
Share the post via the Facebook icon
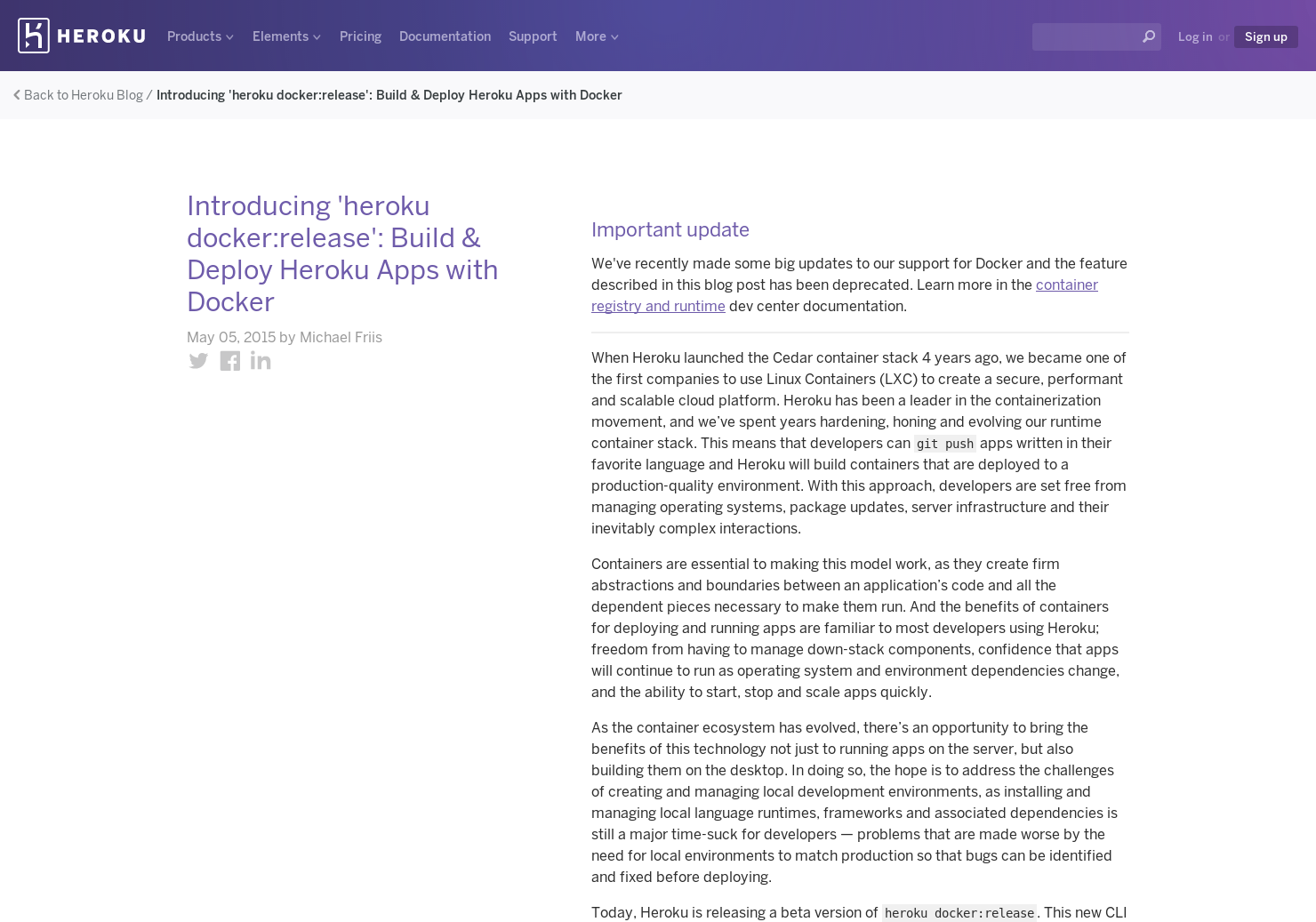[x=229, y=360]
